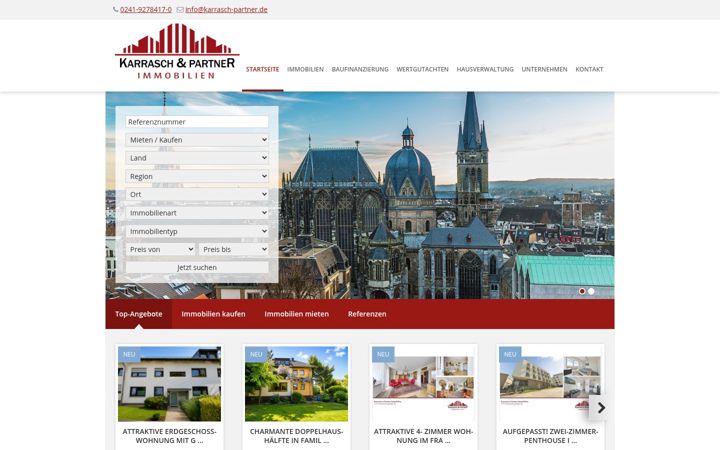Click the phone icon beside 0241-9278417-0
Screen dimensions: 720x450
click(116, 10)
